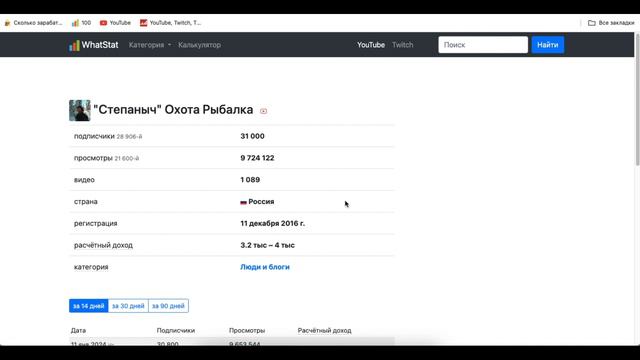The image size is (640, 360).
Task: Click the 'Подписчики' column header
Action: coord(176,331)
